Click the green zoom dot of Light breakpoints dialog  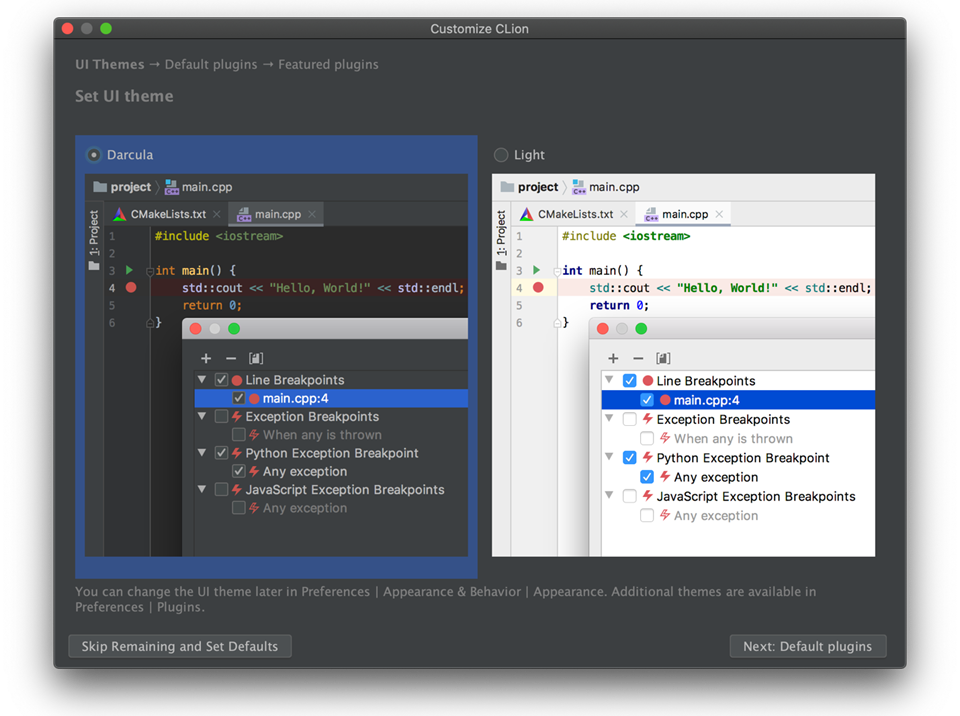point(641,329)
